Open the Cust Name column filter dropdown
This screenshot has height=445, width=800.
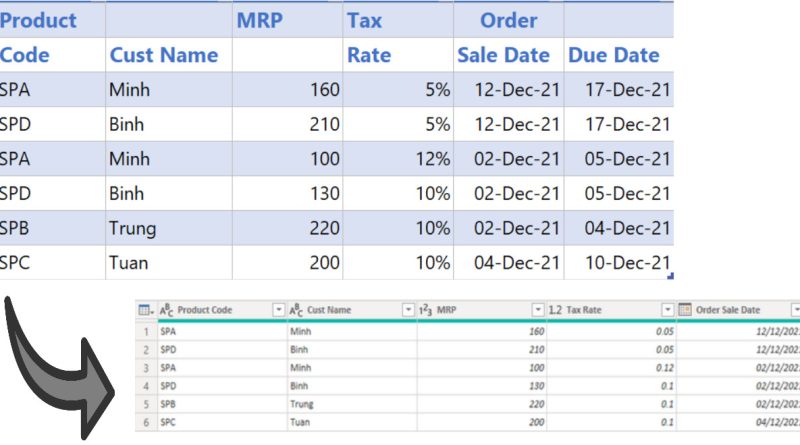coord(408,310)
